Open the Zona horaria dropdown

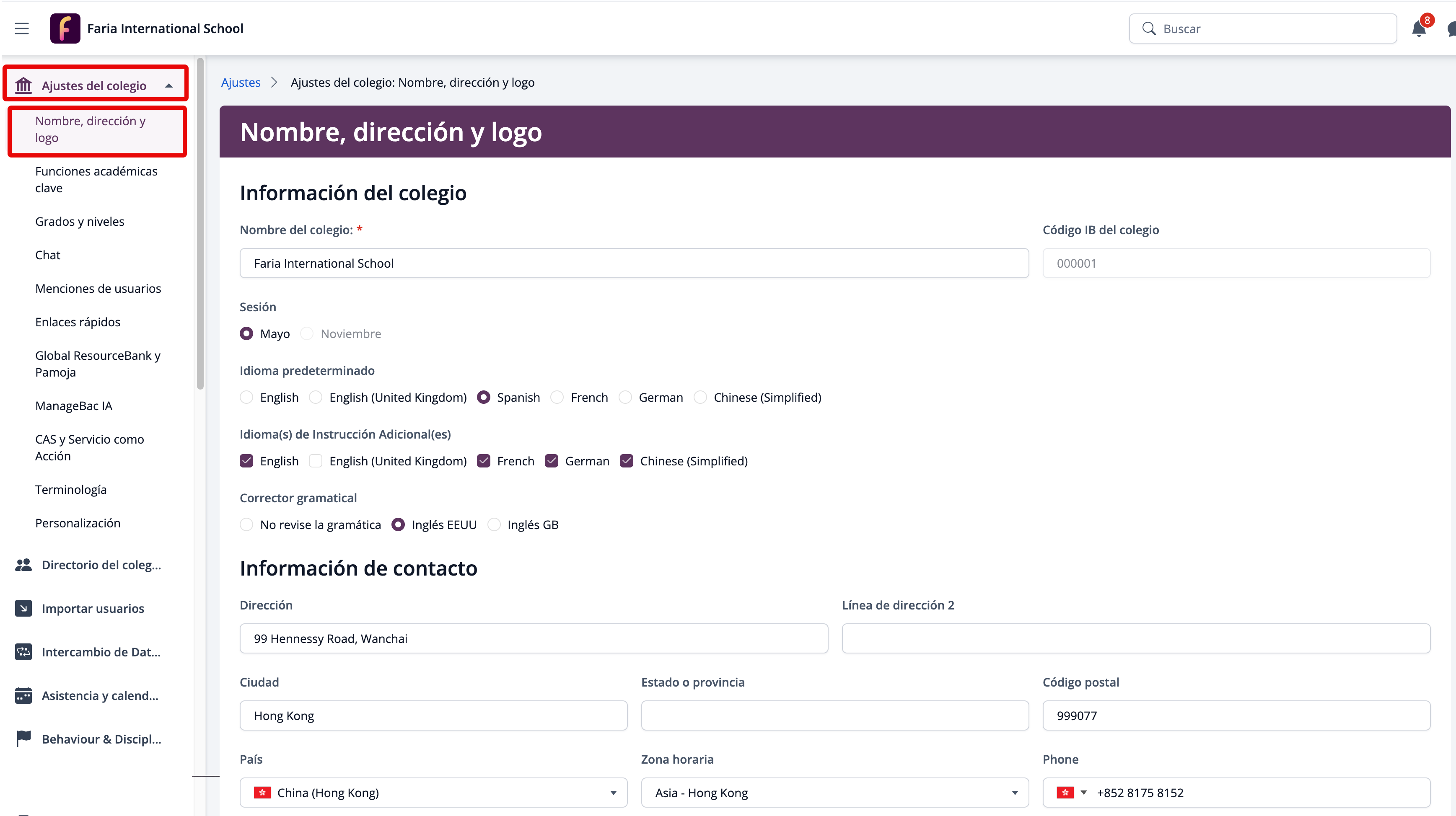(834, 792)
